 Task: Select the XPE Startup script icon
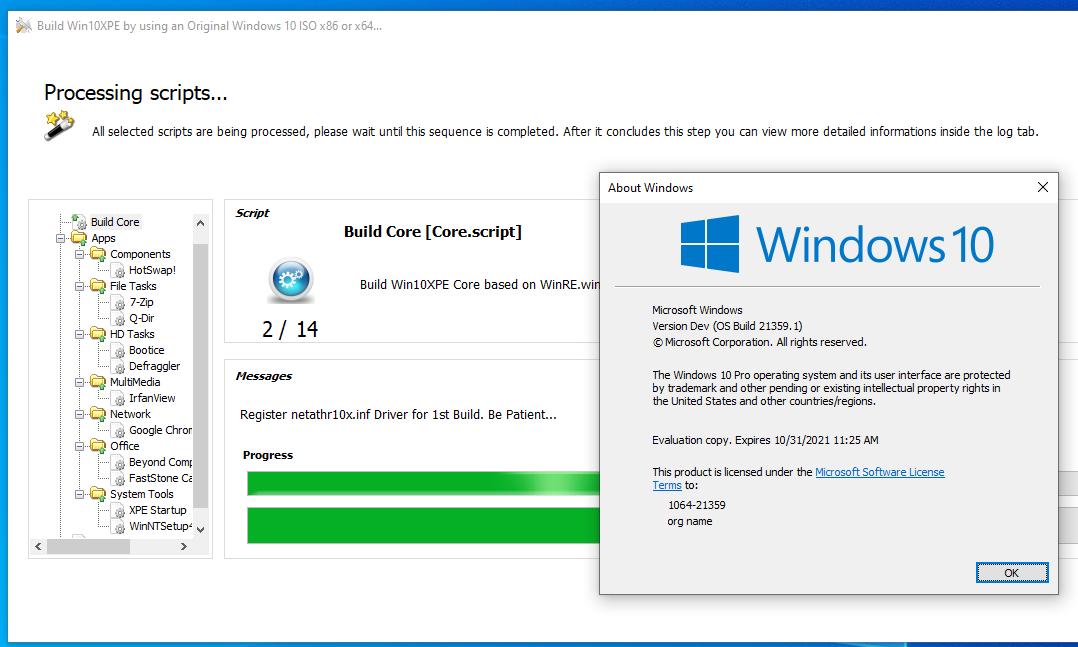(x=118, y=511)
